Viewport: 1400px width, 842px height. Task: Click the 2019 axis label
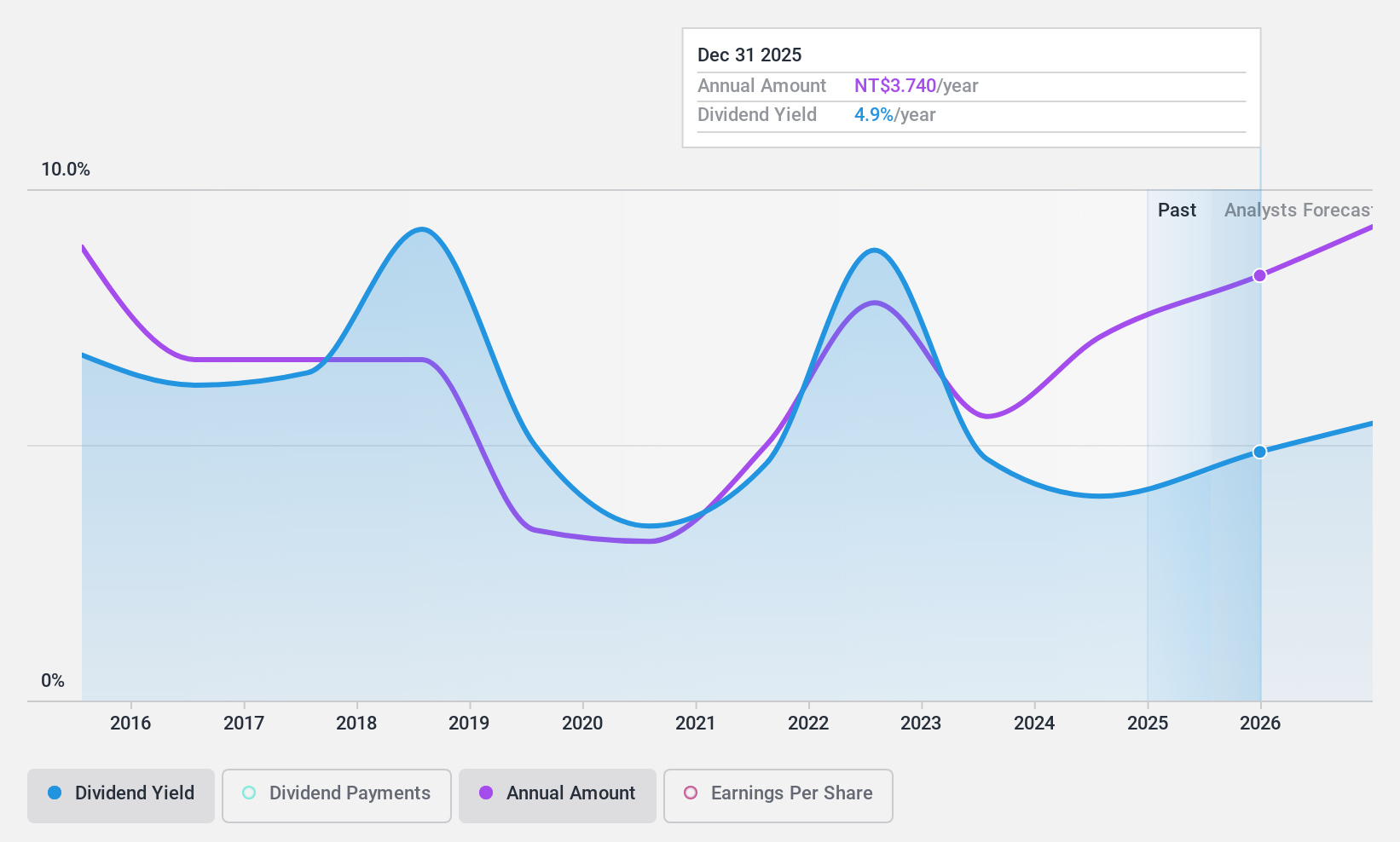(469, 724)
